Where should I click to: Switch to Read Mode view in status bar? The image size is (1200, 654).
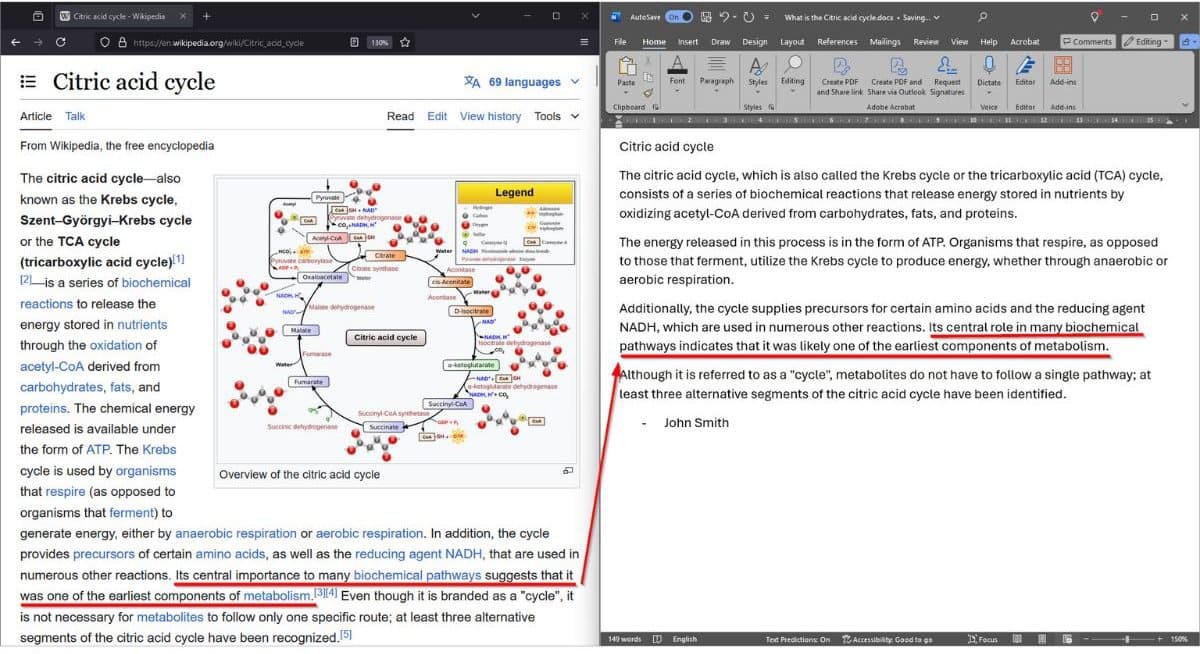(1017, 639)
